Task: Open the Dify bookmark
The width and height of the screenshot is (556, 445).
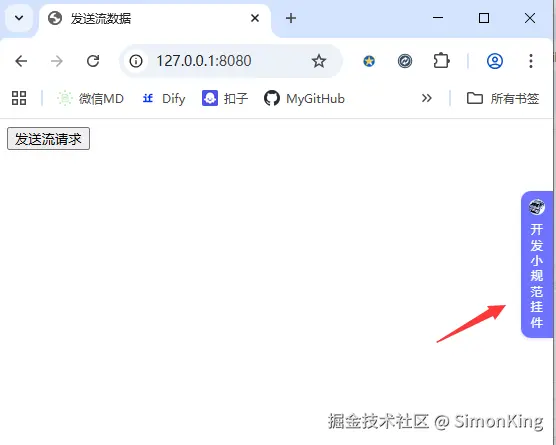Action: [164, 98]
